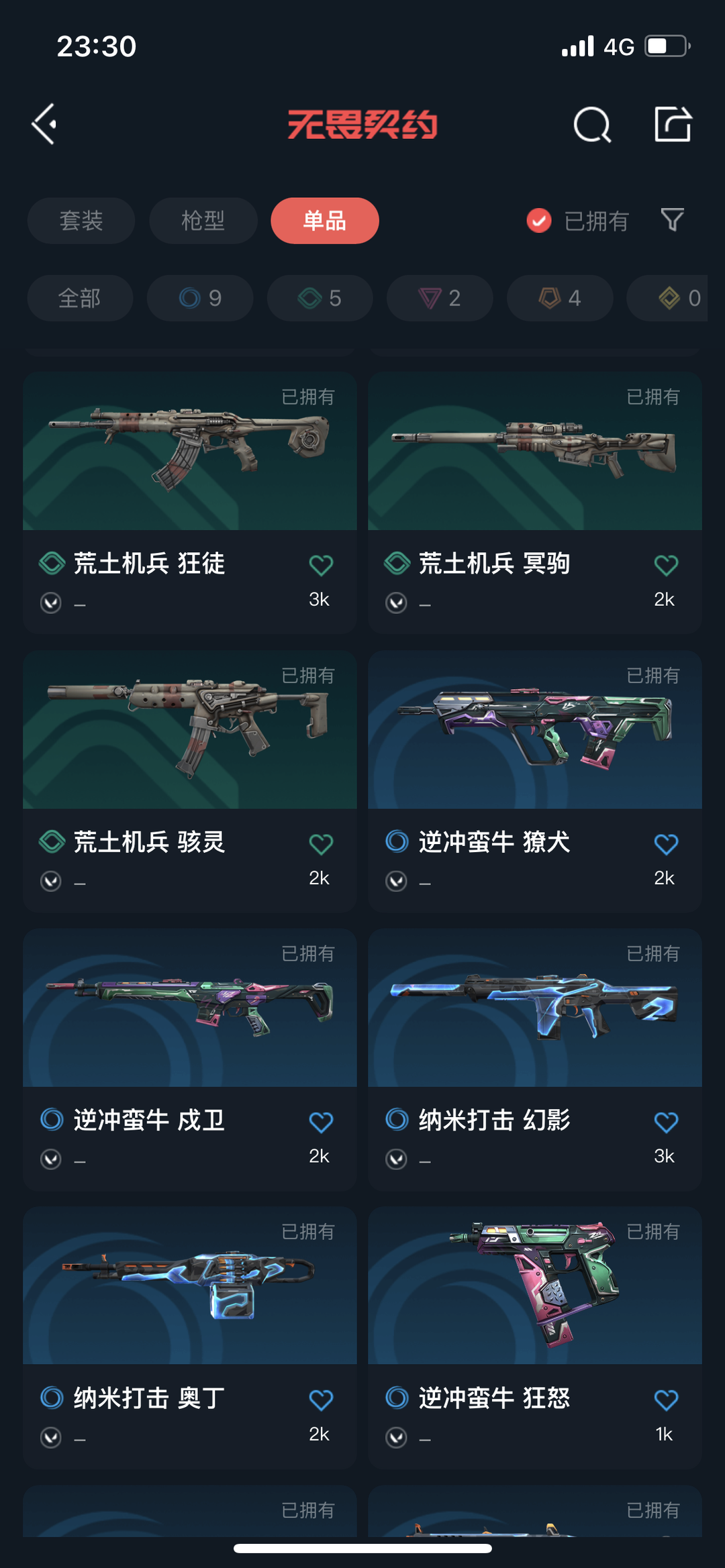Switch to the 枪型 tab
Viewport: 725px width, 1568px height.
[x=203, y=221]
